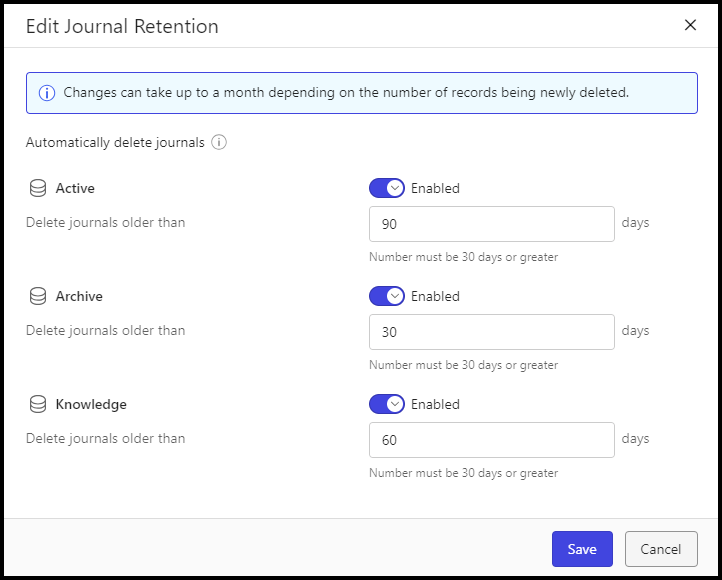Viewport: 722px width, 580px height.
Task: Disable the Active journal retention toggle
Action: tap(387, 188)
